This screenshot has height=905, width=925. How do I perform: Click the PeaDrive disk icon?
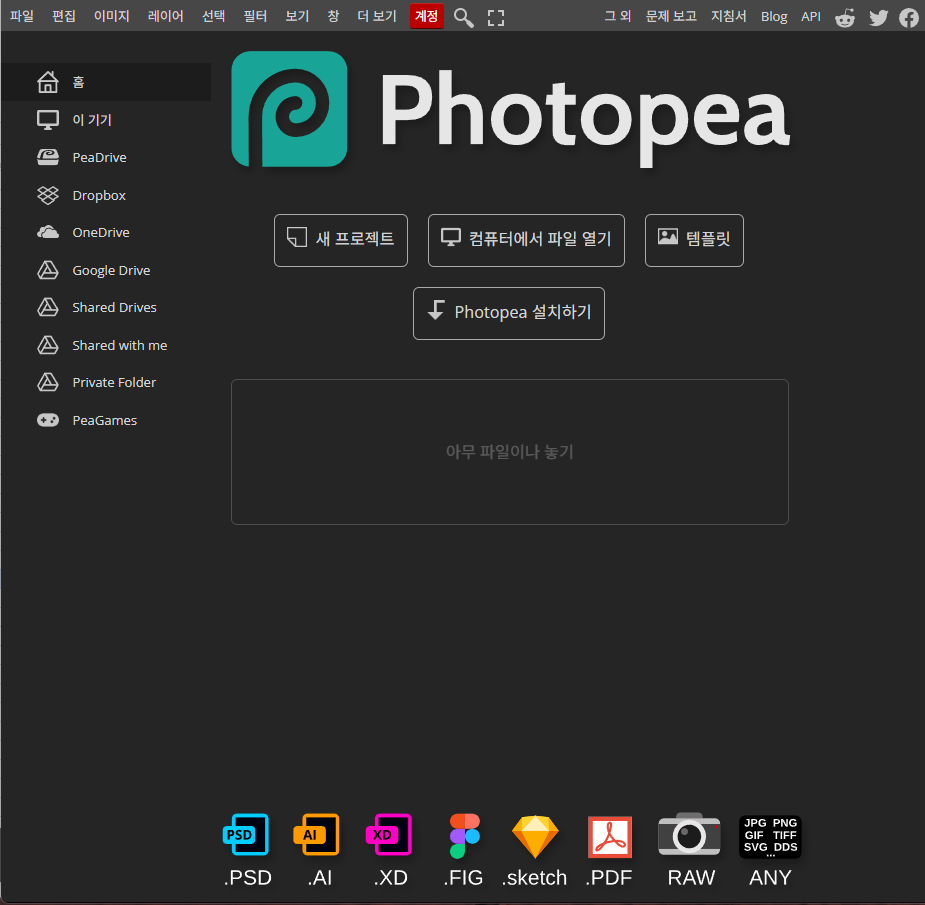[x=48, y=158]
